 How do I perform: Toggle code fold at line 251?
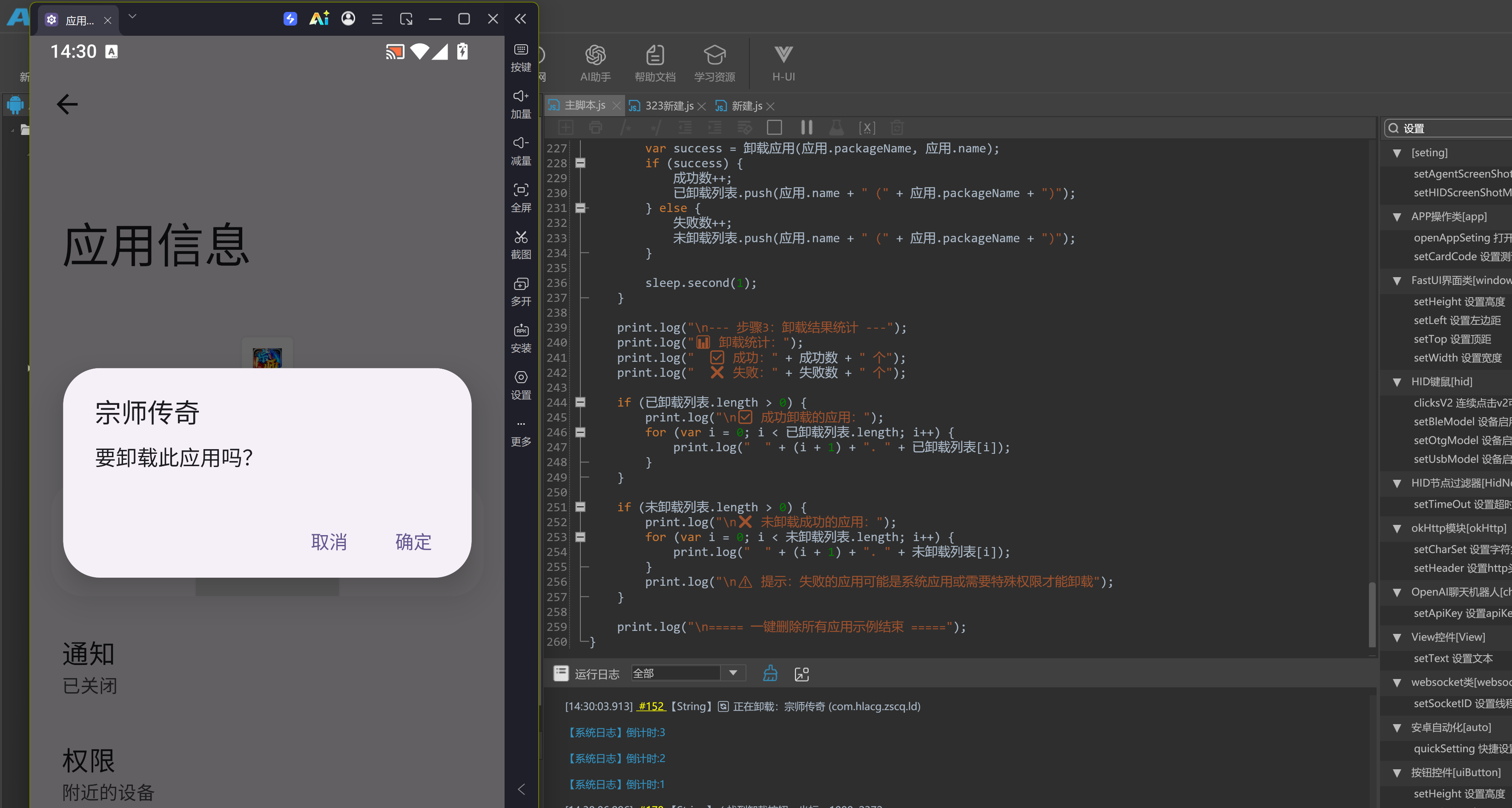[580, 507]
